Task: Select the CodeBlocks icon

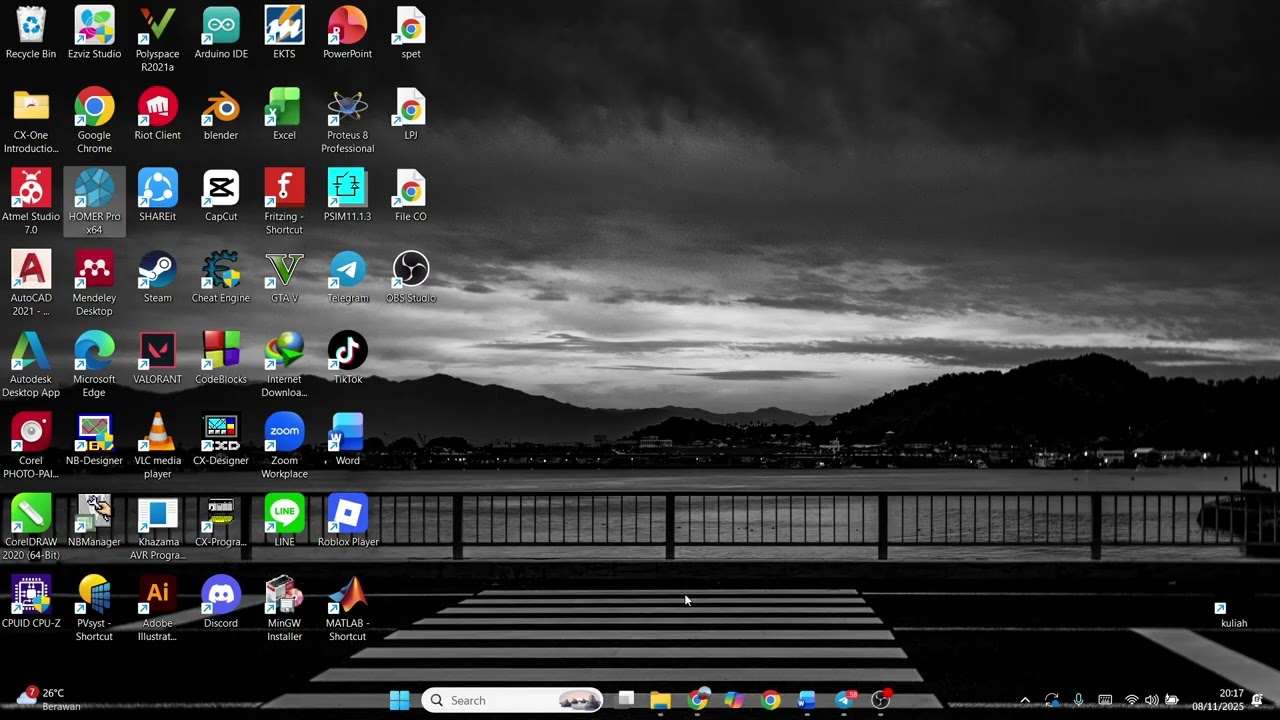Action: [x=221, y=358]
